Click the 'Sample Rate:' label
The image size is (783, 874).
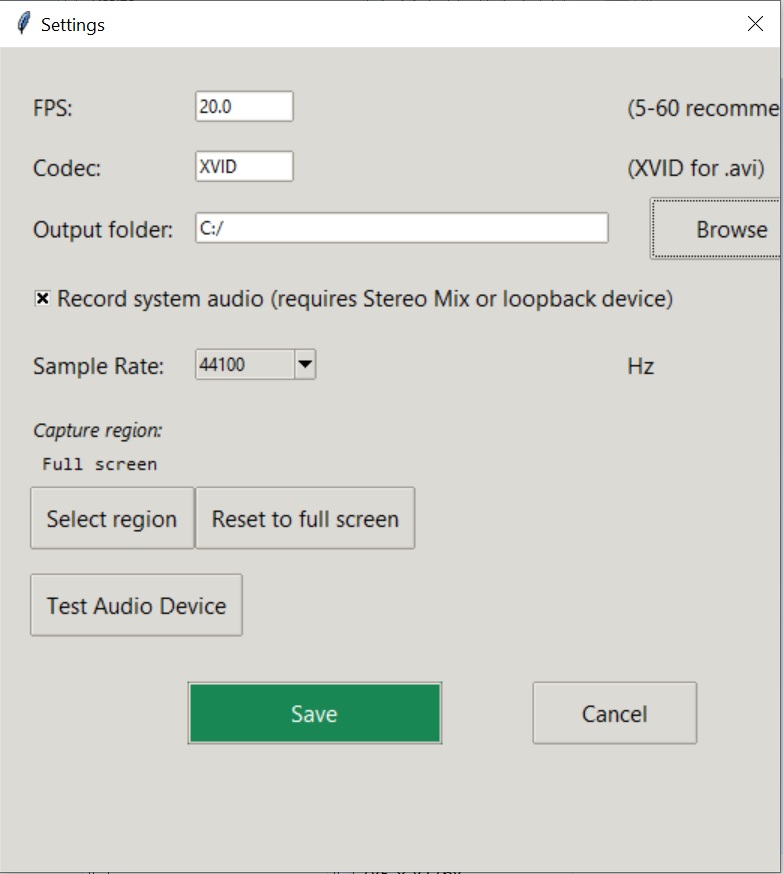coord(99,366)
